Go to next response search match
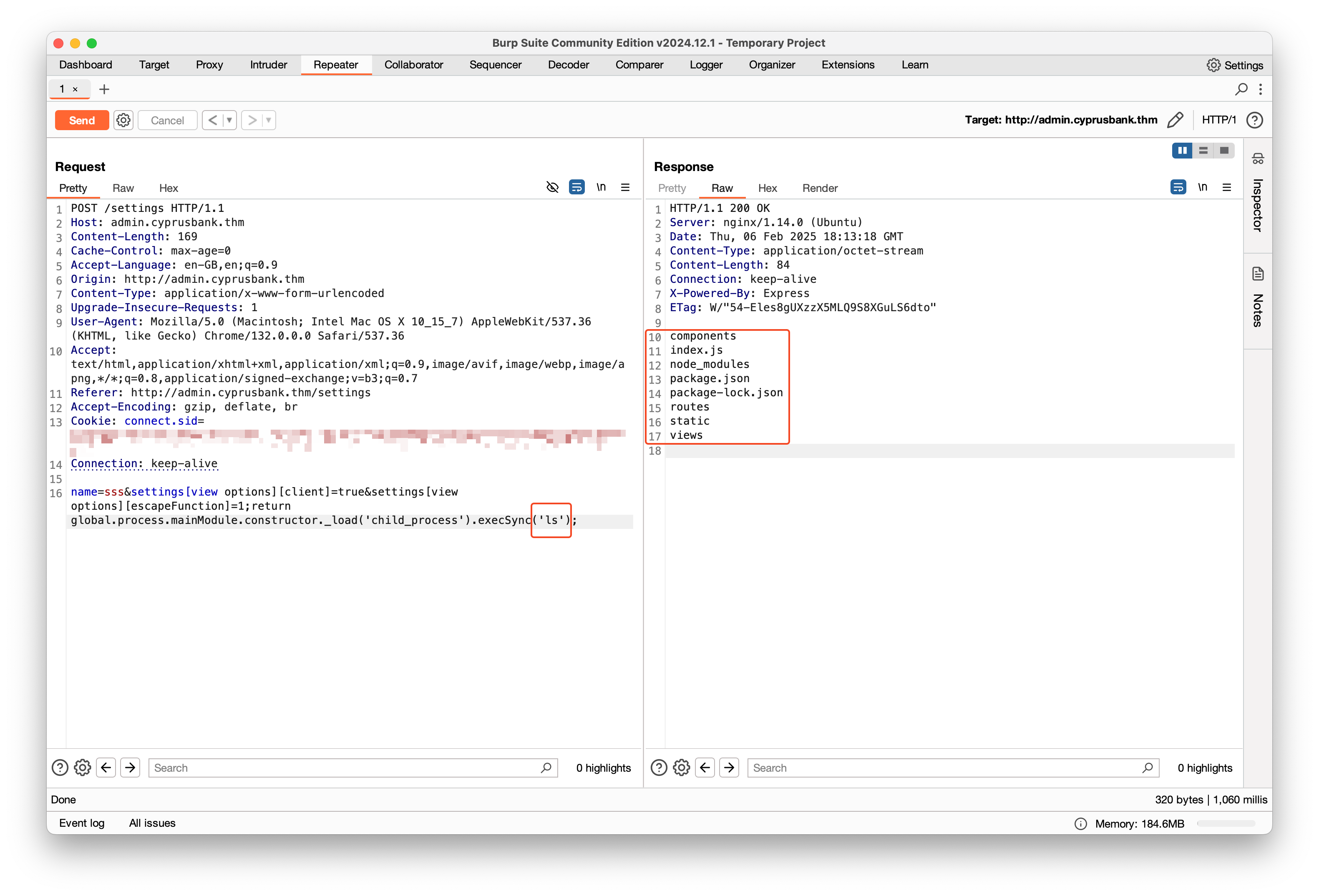Screen dimensions: 1319x896 729,768
